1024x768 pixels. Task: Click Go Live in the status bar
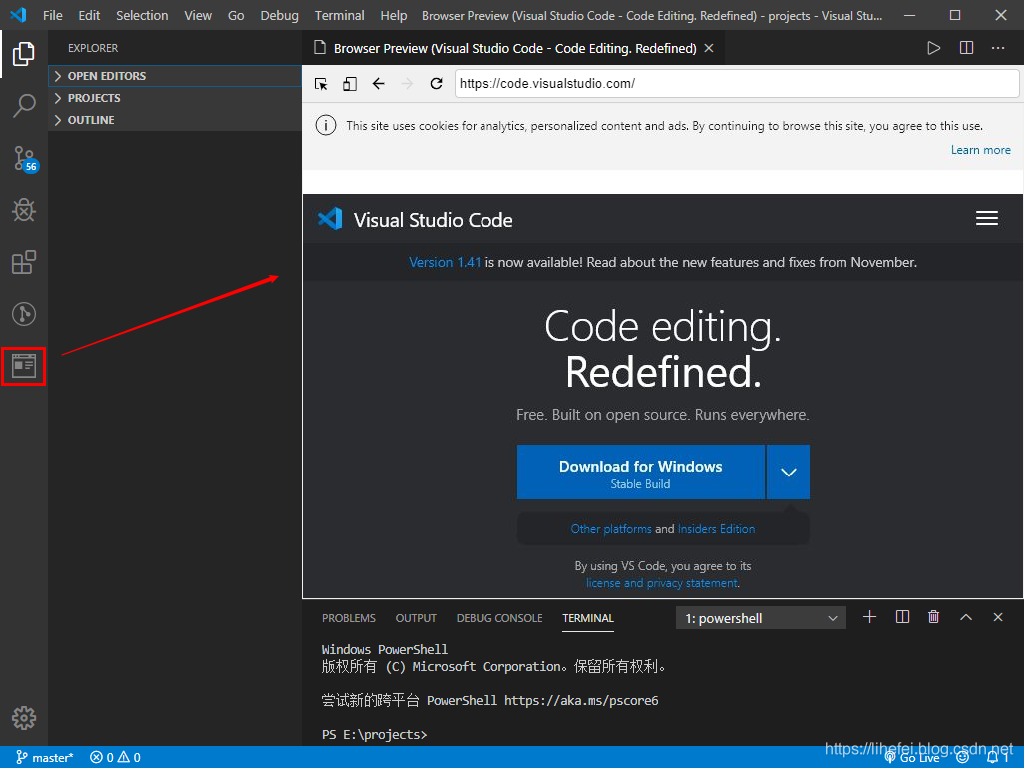912,758
